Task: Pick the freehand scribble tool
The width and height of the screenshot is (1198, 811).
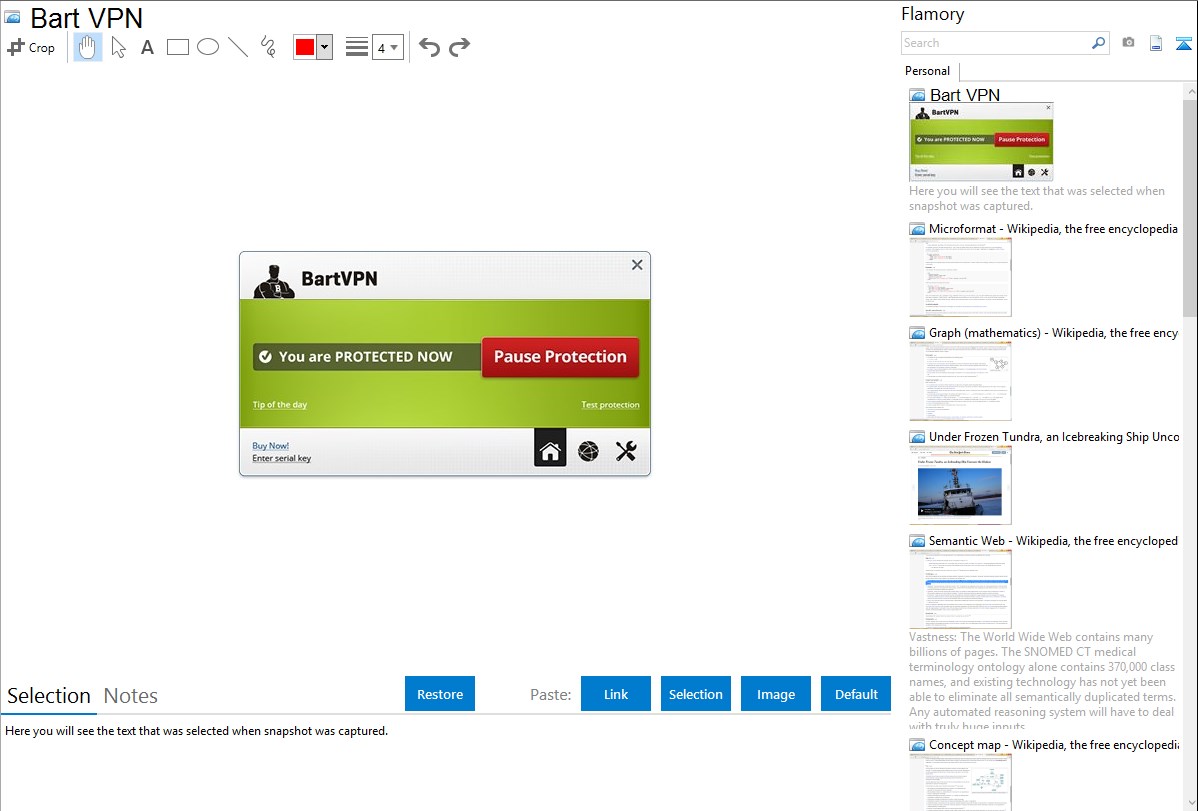Action: pos(268,47)
